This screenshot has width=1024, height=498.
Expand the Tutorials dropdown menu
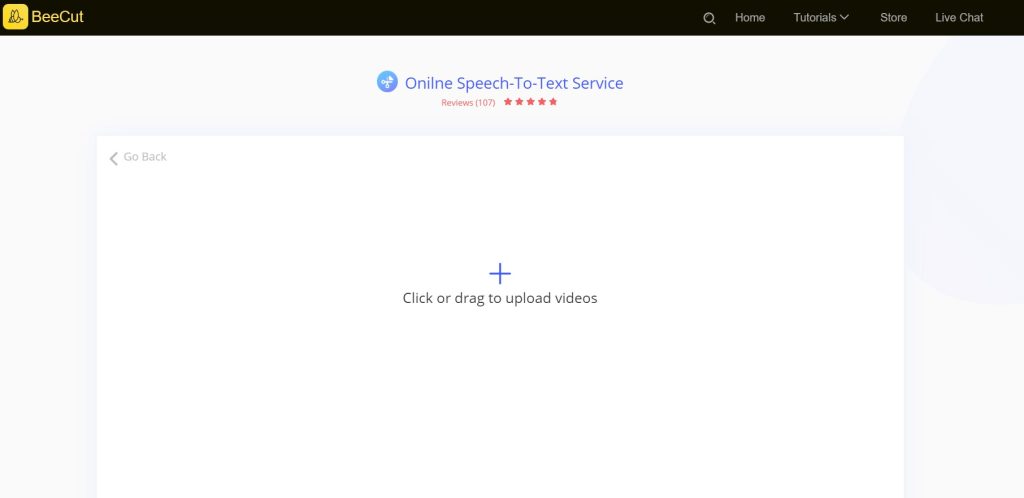821,18
